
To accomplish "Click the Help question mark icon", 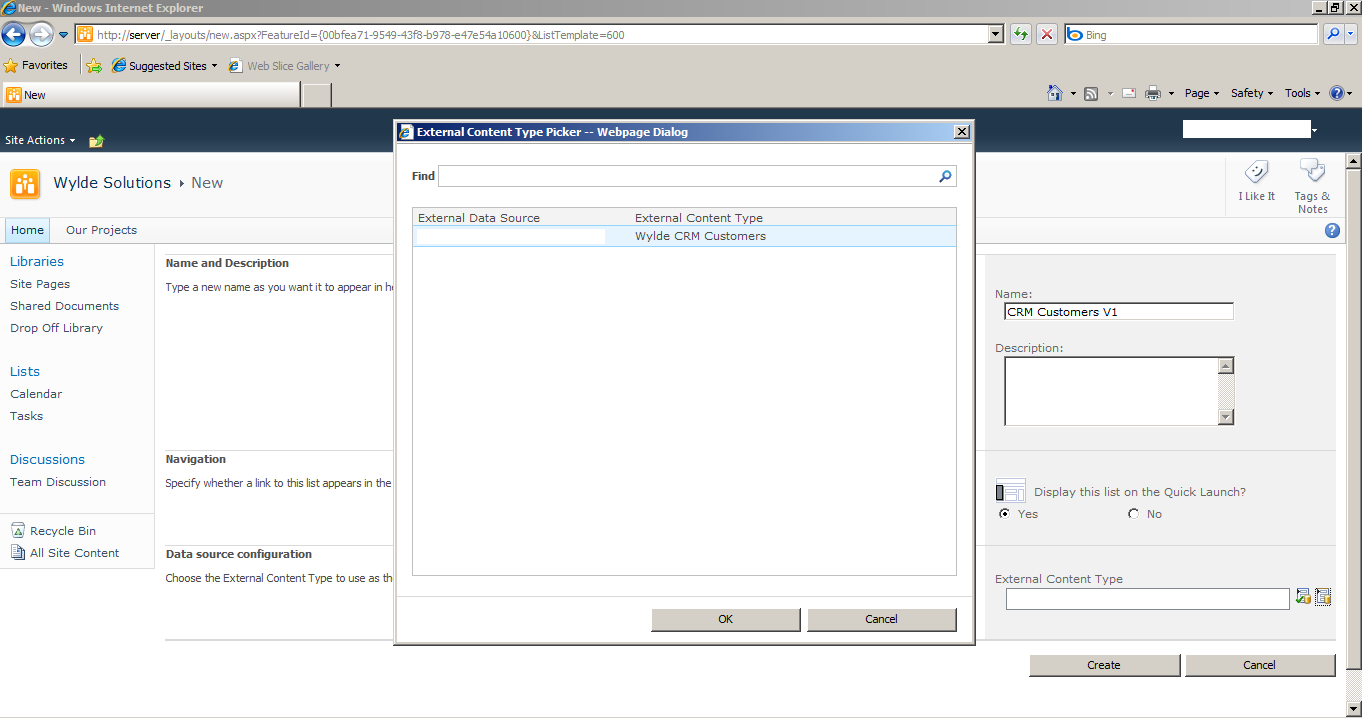I will 1332,230.
